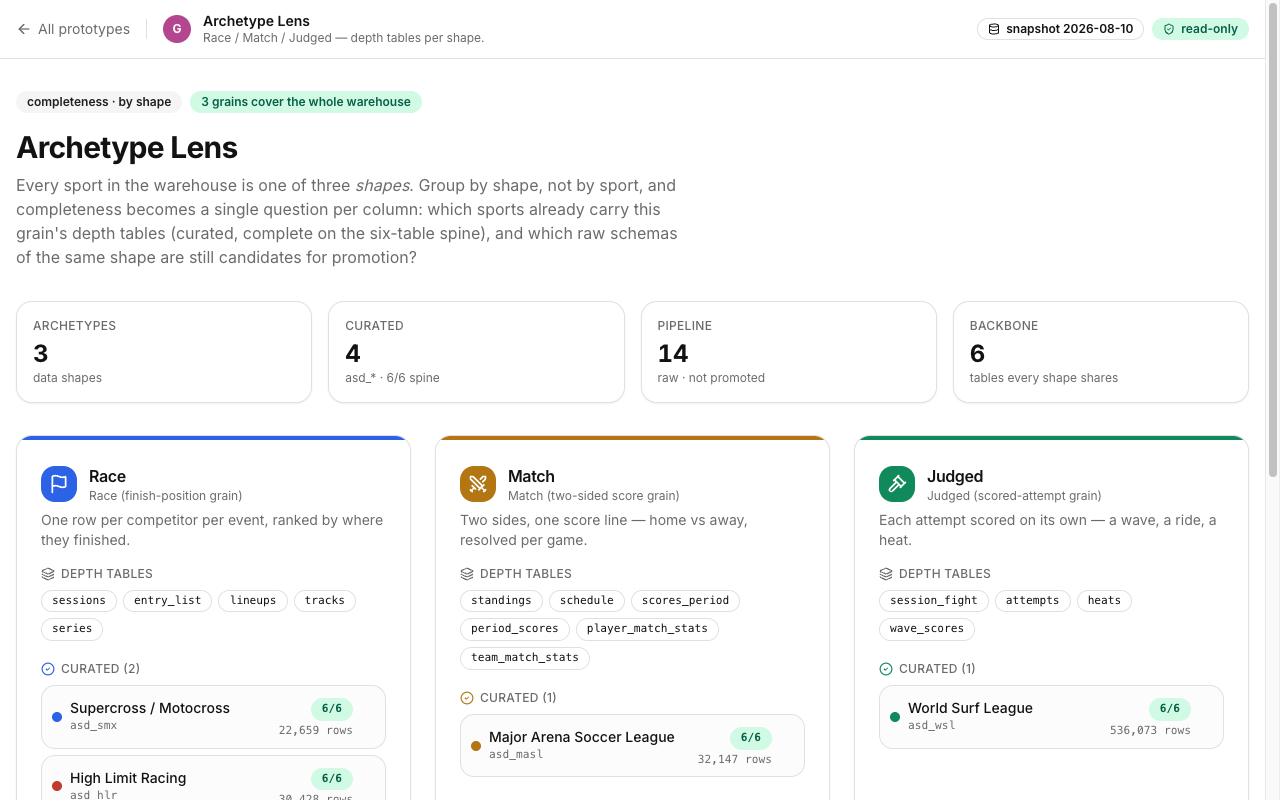Viewport: 1280px width, 800px height.
Task: Click the '3 grains cover the whole warehouse' chip
Action: (306, 102)
